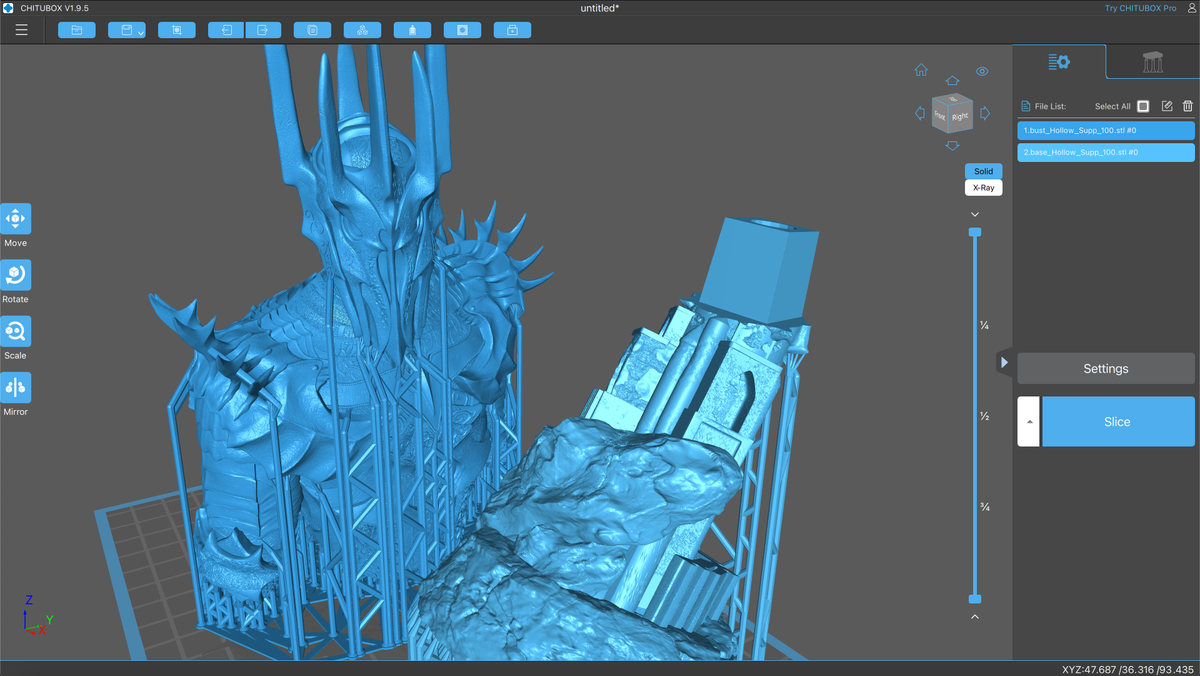The image size is (1200, 676).
Task: Select the Scale tool
Action: [16, 331]
